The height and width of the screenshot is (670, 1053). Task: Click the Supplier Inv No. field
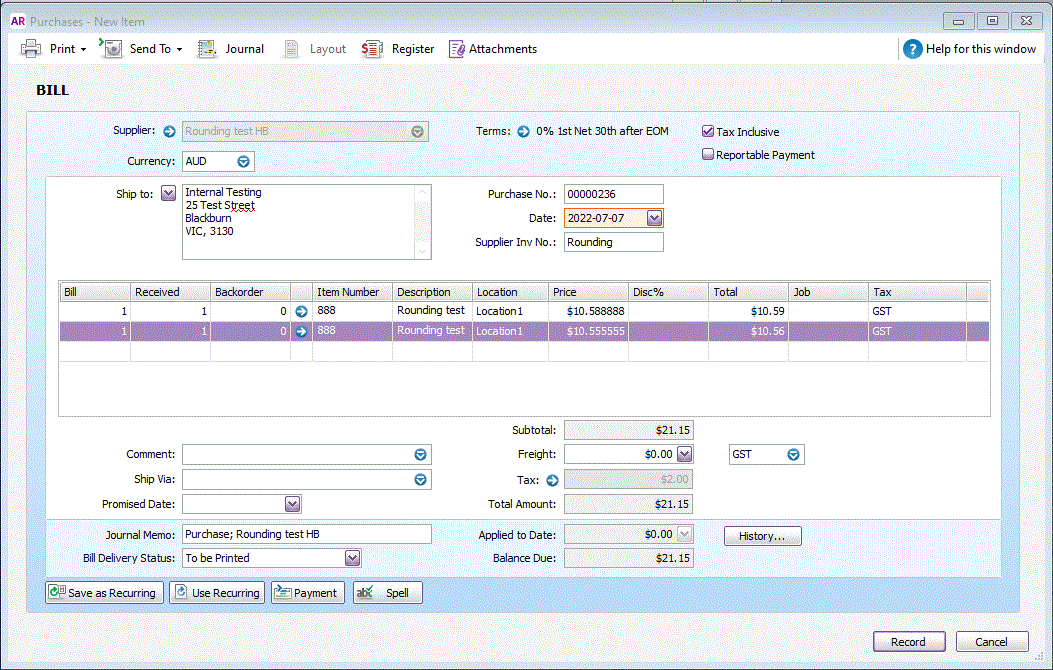pyautogui.click(x=613, y=242)
